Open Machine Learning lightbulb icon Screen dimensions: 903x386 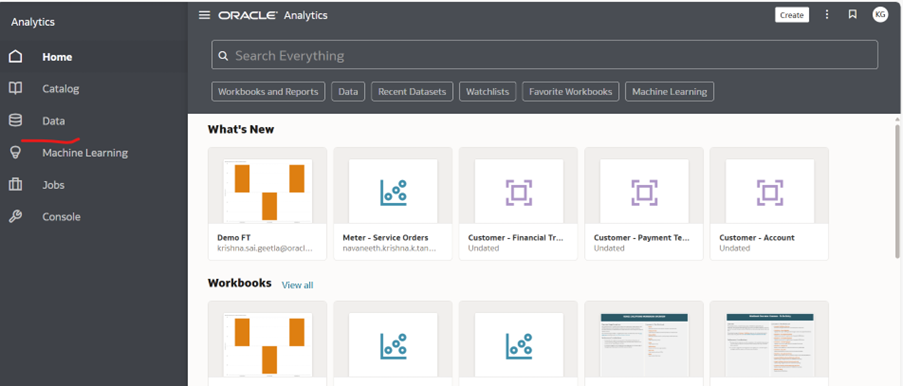16,152
